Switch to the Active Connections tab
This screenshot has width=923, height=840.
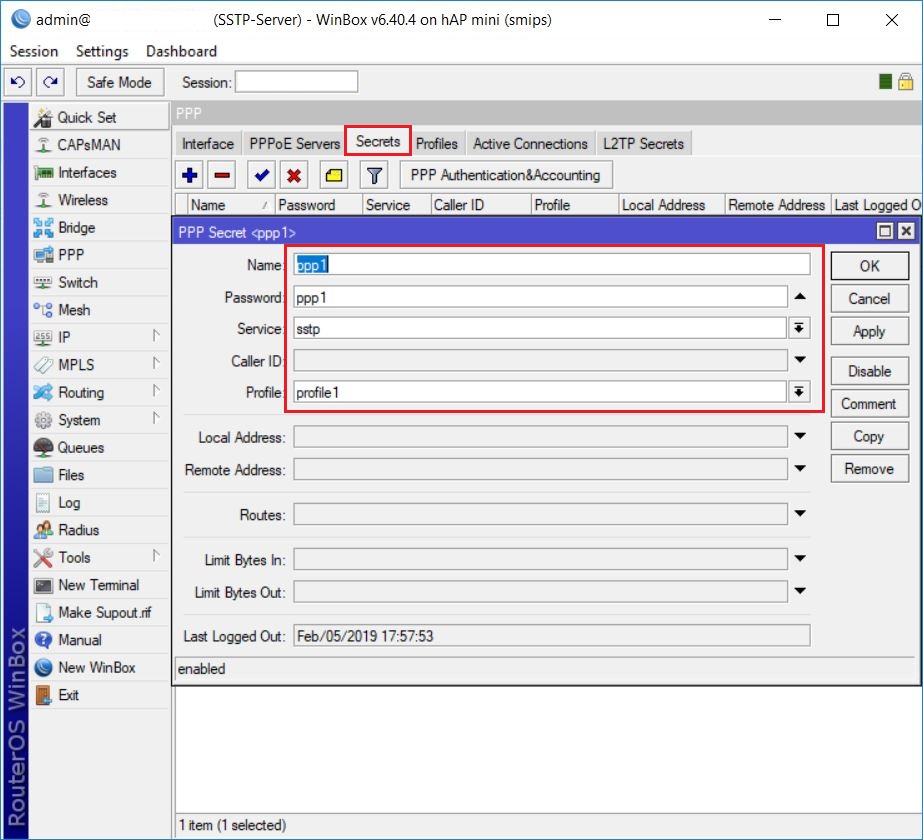[530, 144]
